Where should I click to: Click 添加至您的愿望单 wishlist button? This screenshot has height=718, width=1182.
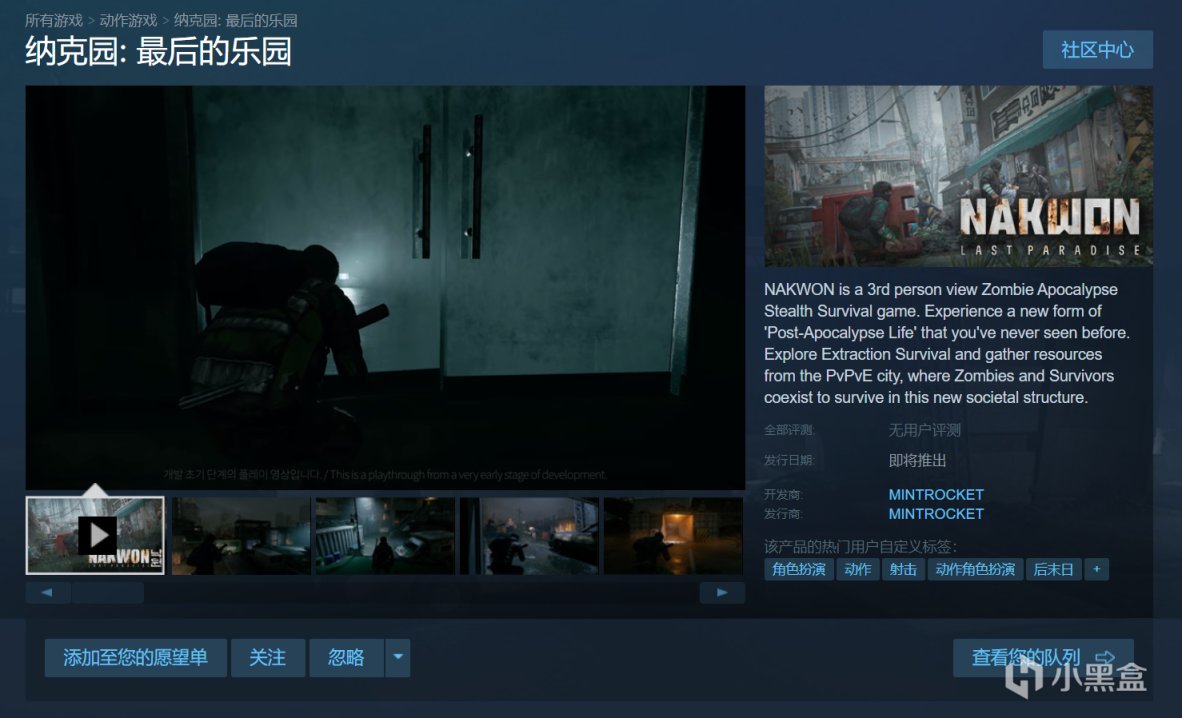coord(136,658)
